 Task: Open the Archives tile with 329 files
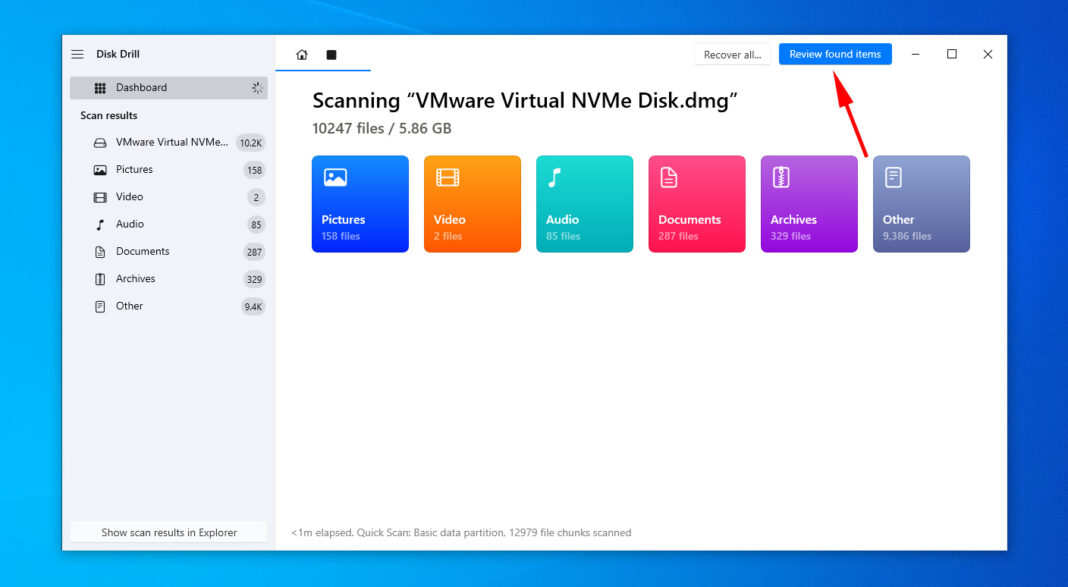tap(809, 203)
